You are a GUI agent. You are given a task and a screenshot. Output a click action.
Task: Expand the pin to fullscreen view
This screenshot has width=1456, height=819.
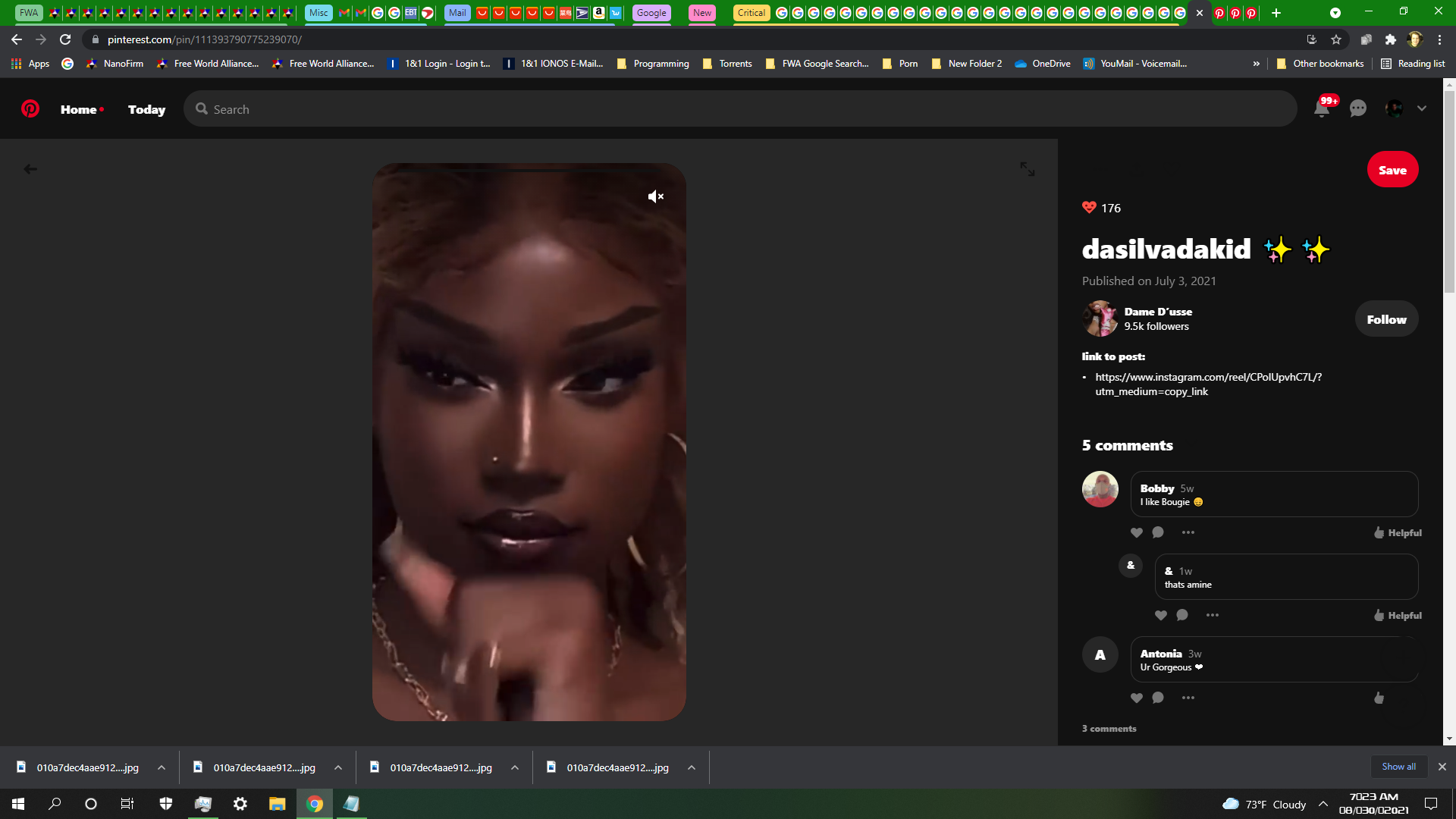click(x=1027, y=169)
